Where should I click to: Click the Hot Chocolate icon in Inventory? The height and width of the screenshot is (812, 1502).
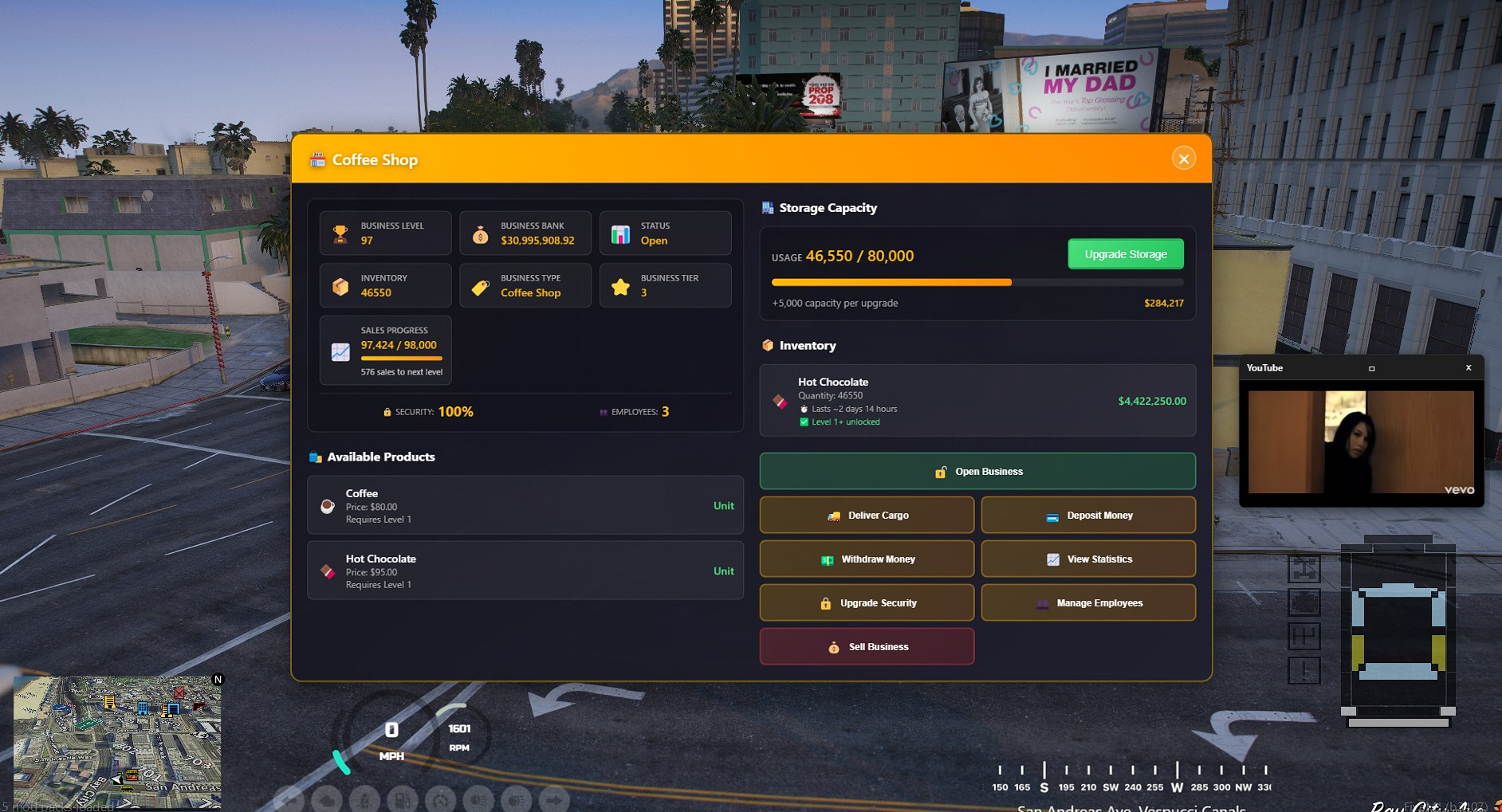pyautogui.click(x=780, y=401)
